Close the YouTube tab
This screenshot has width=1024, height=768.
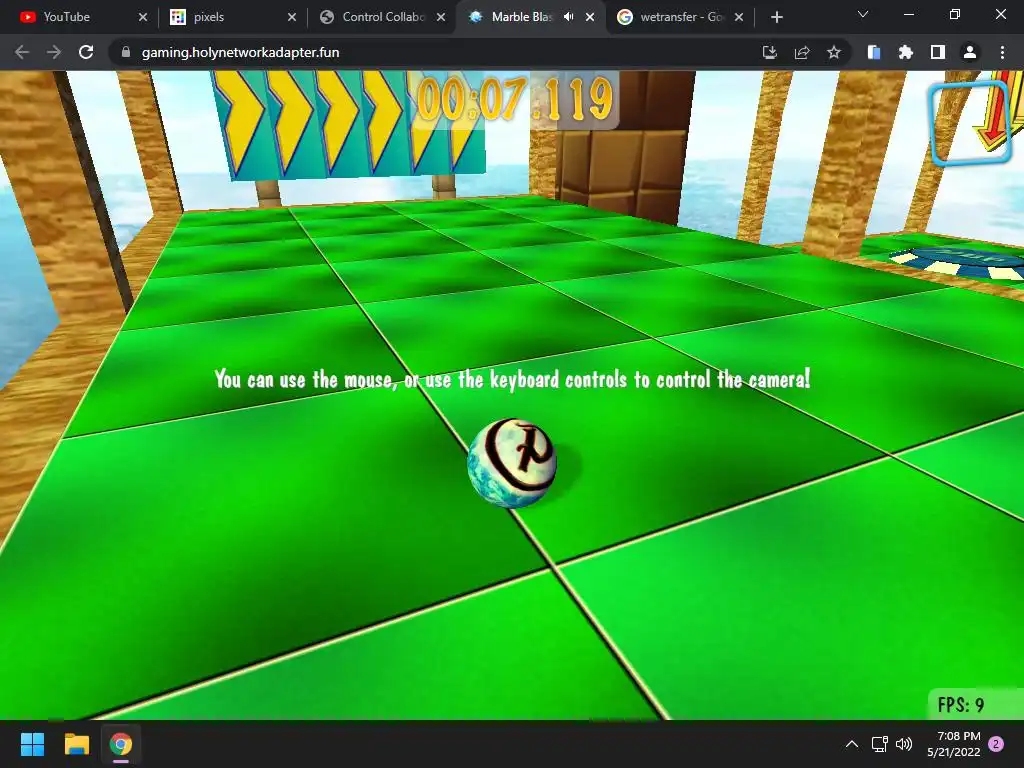[143, 17]
